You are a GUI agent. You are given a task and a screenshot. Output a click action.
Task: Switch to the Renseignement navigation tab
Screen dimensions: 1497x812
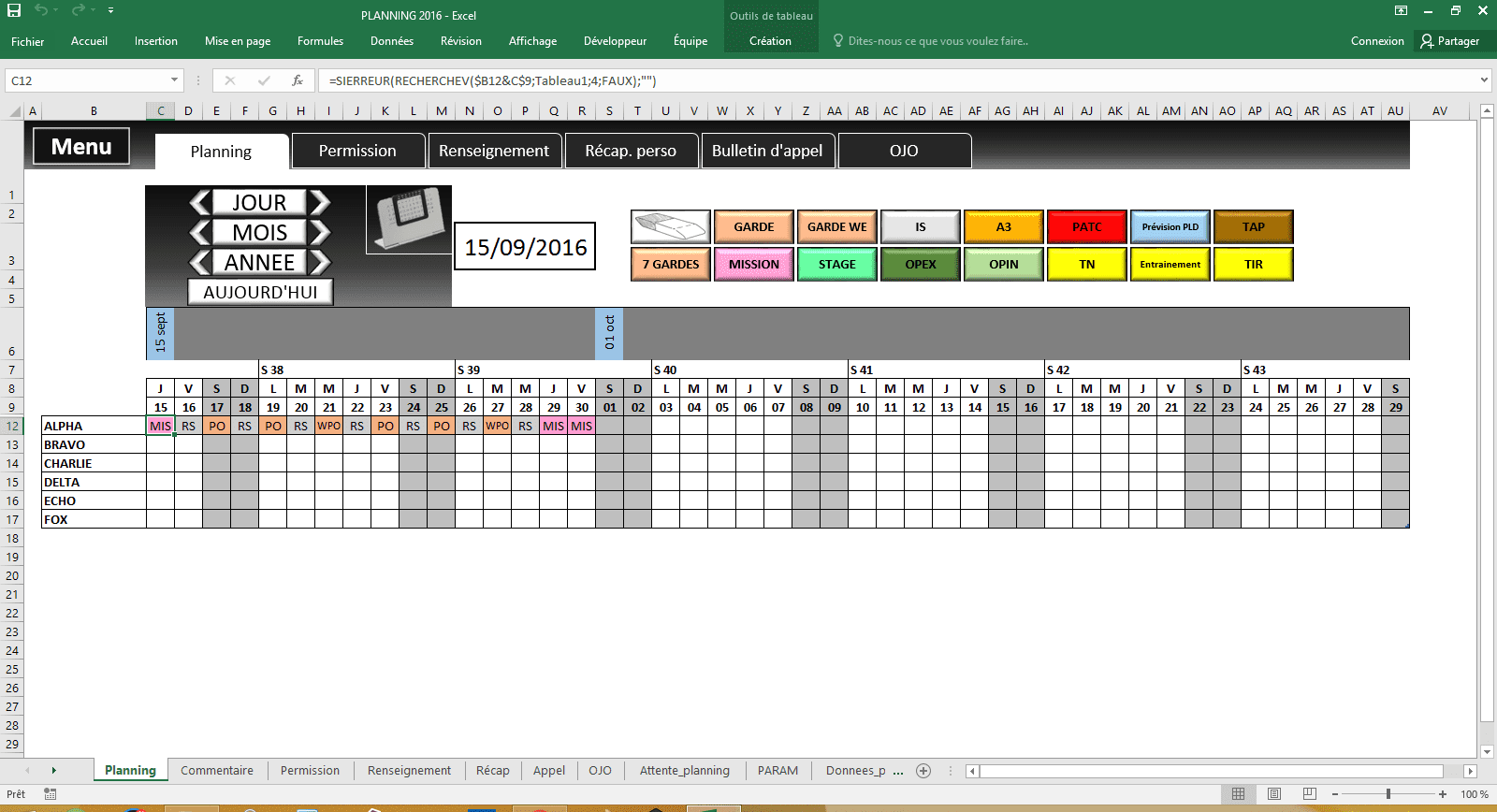click(494, 151)
